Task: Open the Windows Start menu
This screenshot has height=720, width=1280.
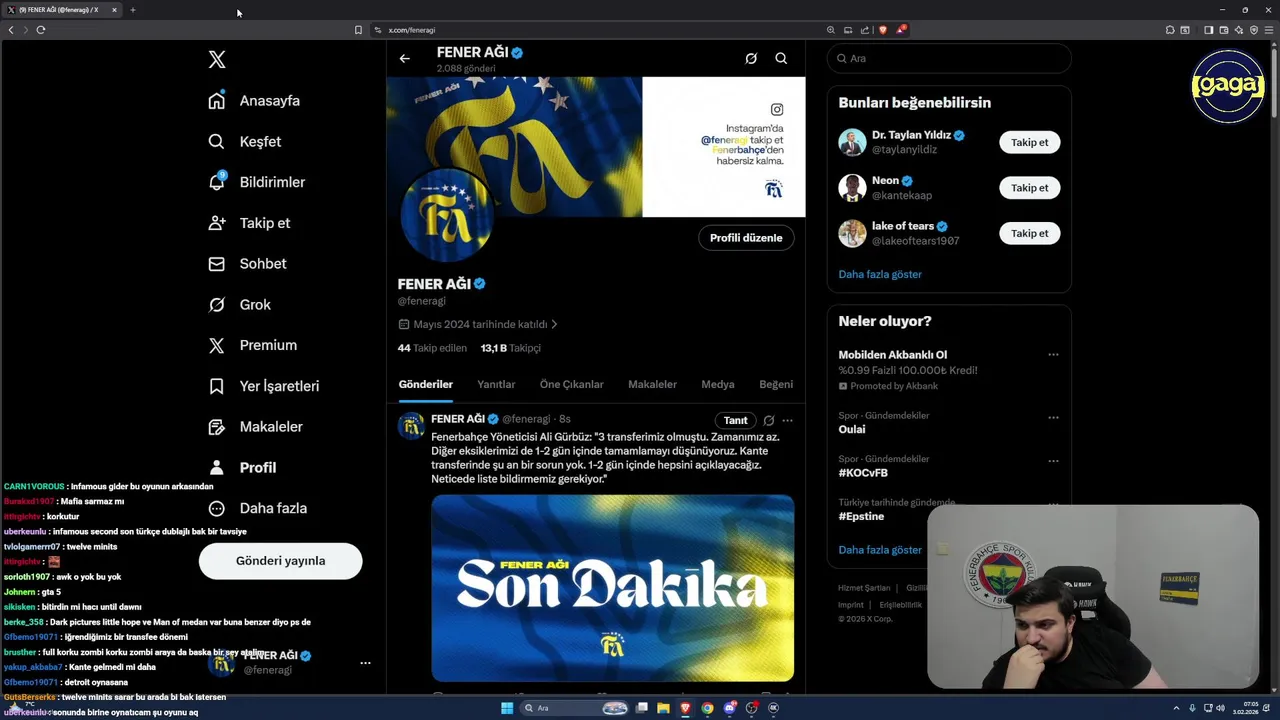Action: coord(507,708)
